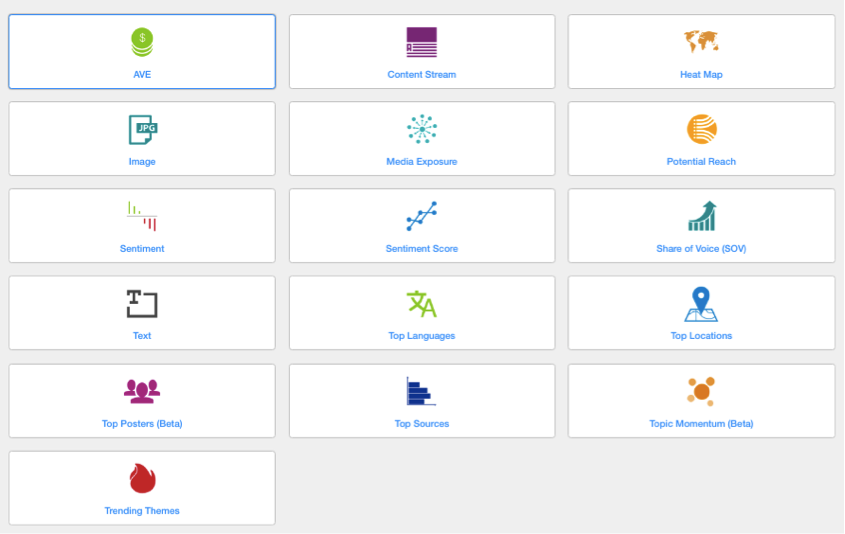
Task: Select the red Trending Themes flame icon
Action: click(x=142, y=478)
